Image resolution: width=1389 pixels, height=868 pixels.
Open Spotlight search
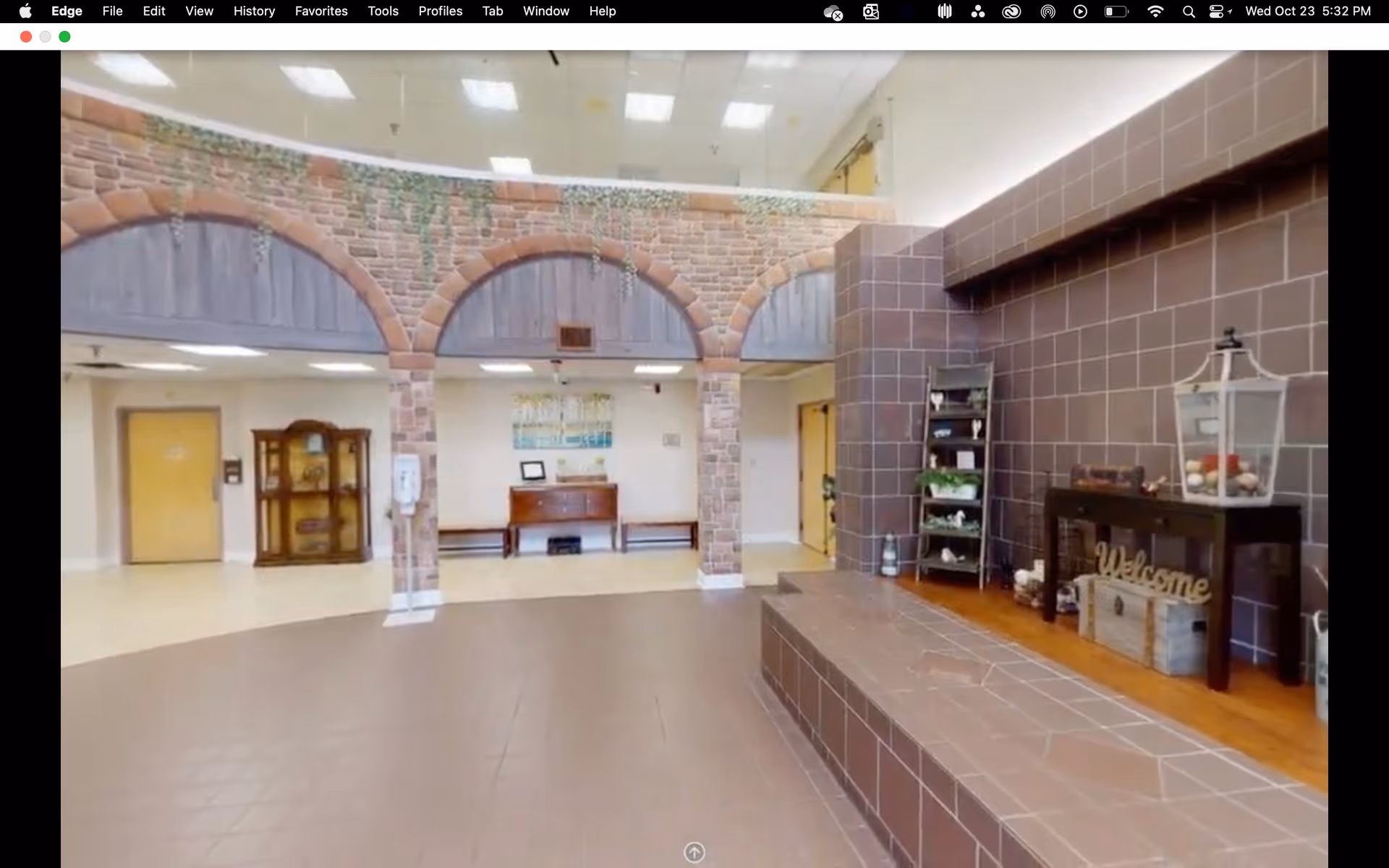pyautogui.click(x=1189, y=12)
